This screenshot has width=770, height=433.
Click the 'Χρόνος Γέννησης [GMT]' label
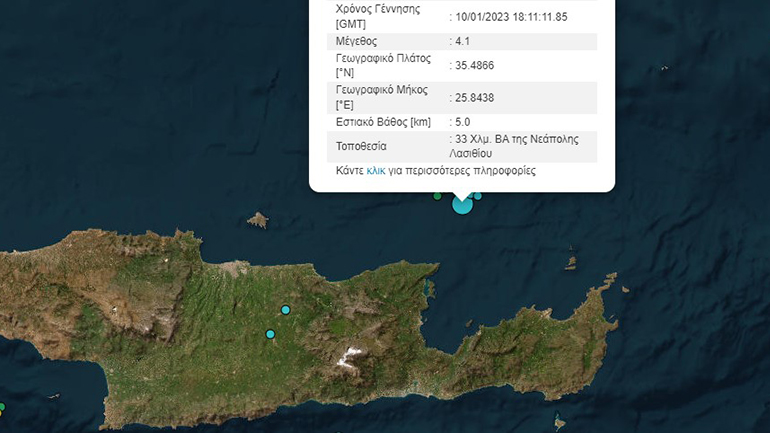[x=378, y=17]
